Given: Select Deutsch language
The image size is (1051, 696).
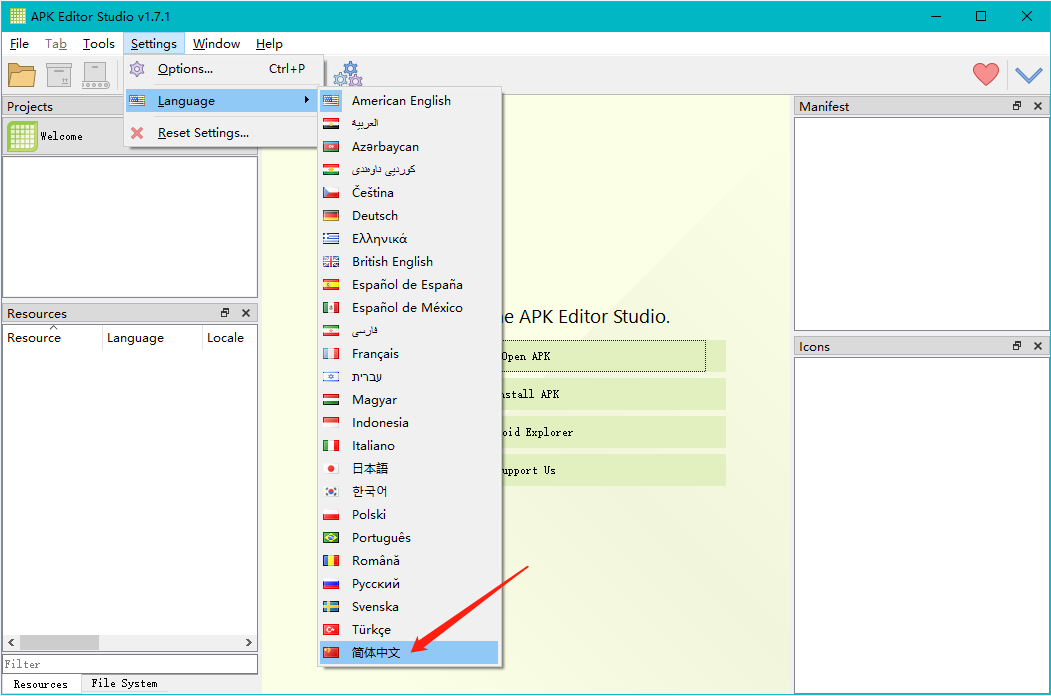Looking at the screenshot, I should pyautogui.click(x=409, y=215).
